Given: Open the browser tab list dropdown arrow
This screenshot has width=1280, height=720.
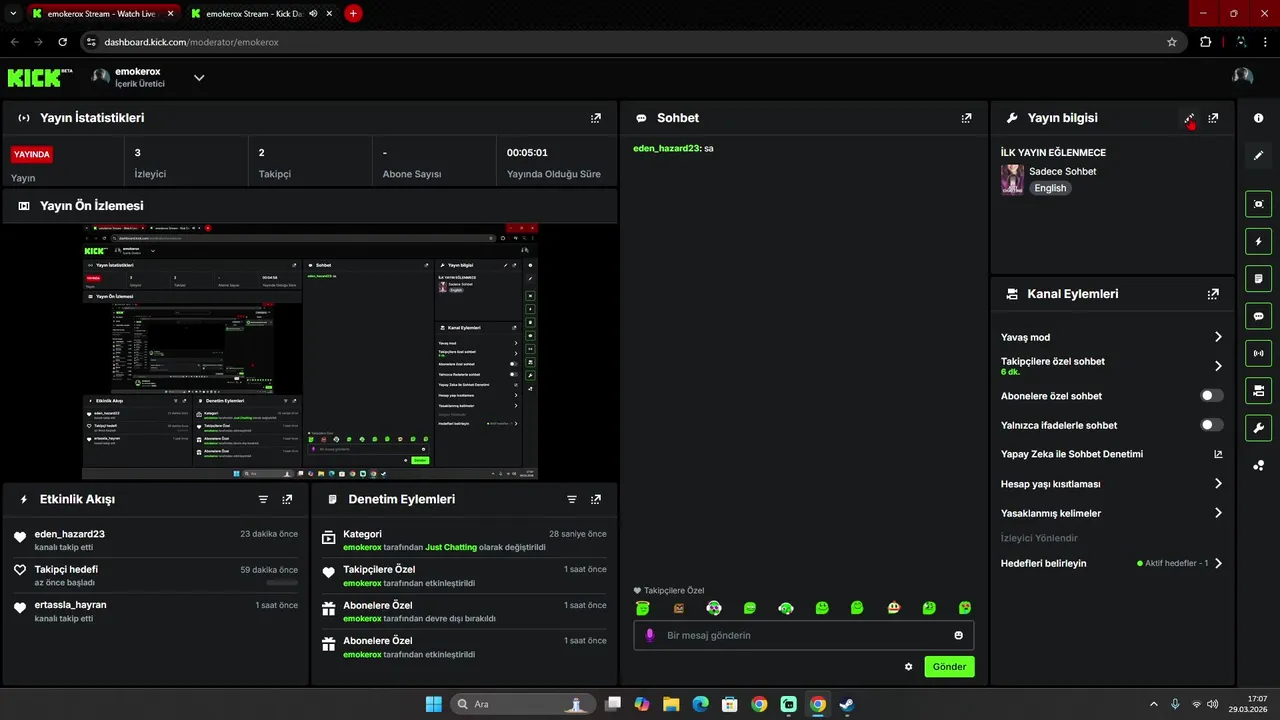Looking at the screenshot, I should click(14, 14).
